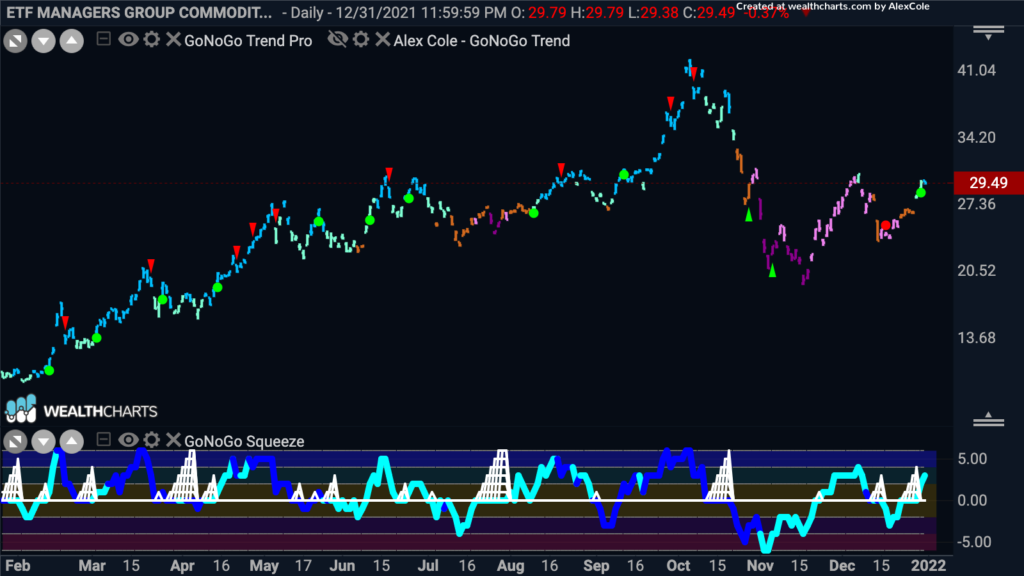The height and width of the screenshot is (576, 1024).
Task: Click the Feb label on the time axis
Action: pos(18,566)
